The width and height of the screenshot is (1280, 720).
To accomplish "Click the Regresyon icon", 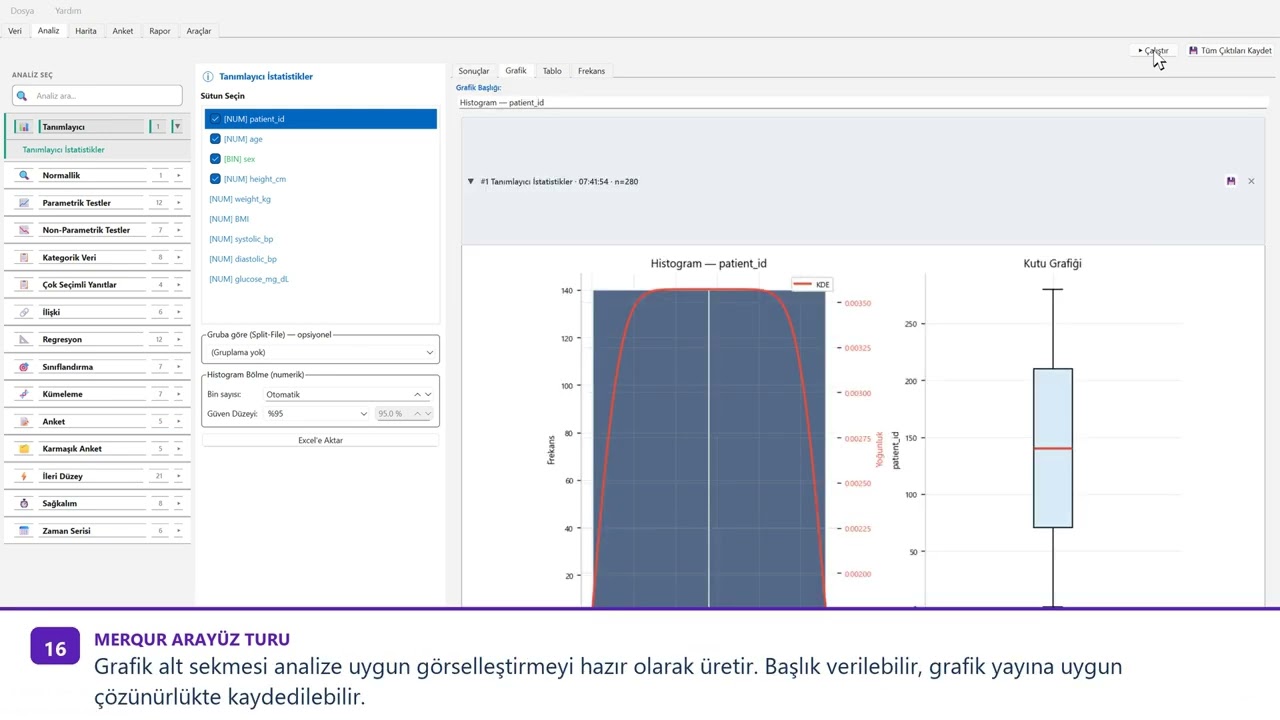I will click(x=25, y=340).
